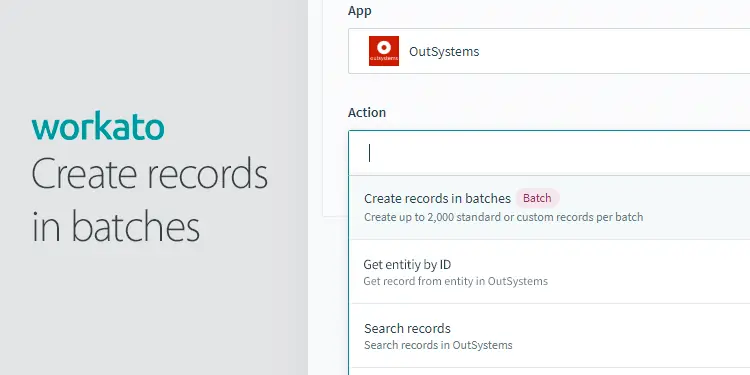Click text 'Search records in OutSystems'

pos(438,345)
